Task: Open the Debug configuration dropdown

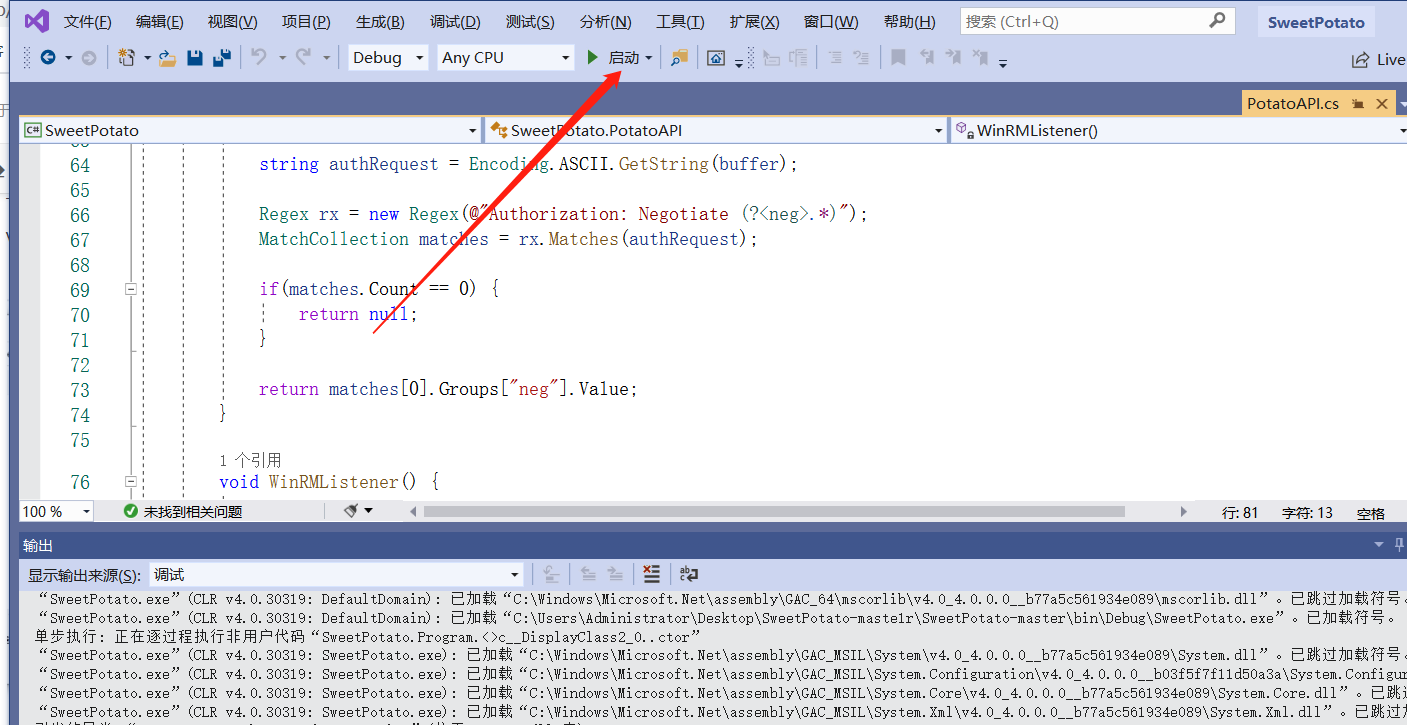Action: click(388, 58)
